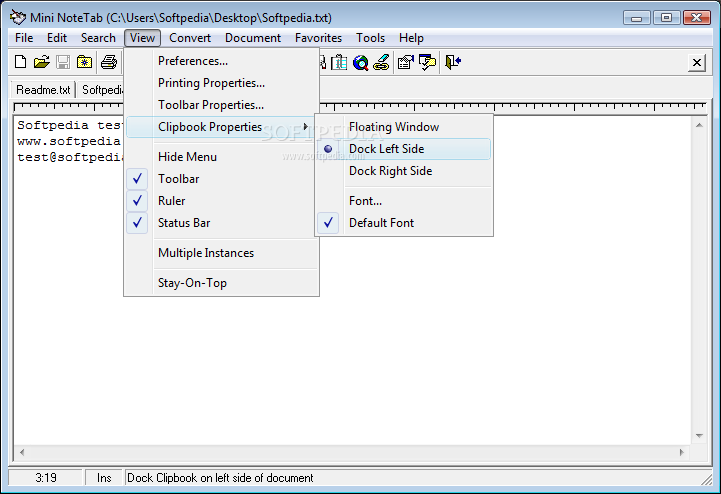Click the status hint about docking Clipbook
The width and height of the screenshot is (721, 494).
pyautogui.click(x=220, y=478)
